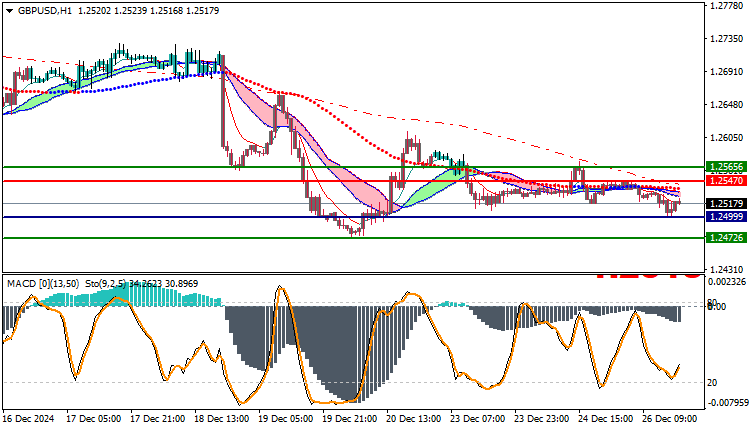750x430 pixels.
Task: Click the 19 Dec 05:00 time axis label
Action: pos(286,419)
